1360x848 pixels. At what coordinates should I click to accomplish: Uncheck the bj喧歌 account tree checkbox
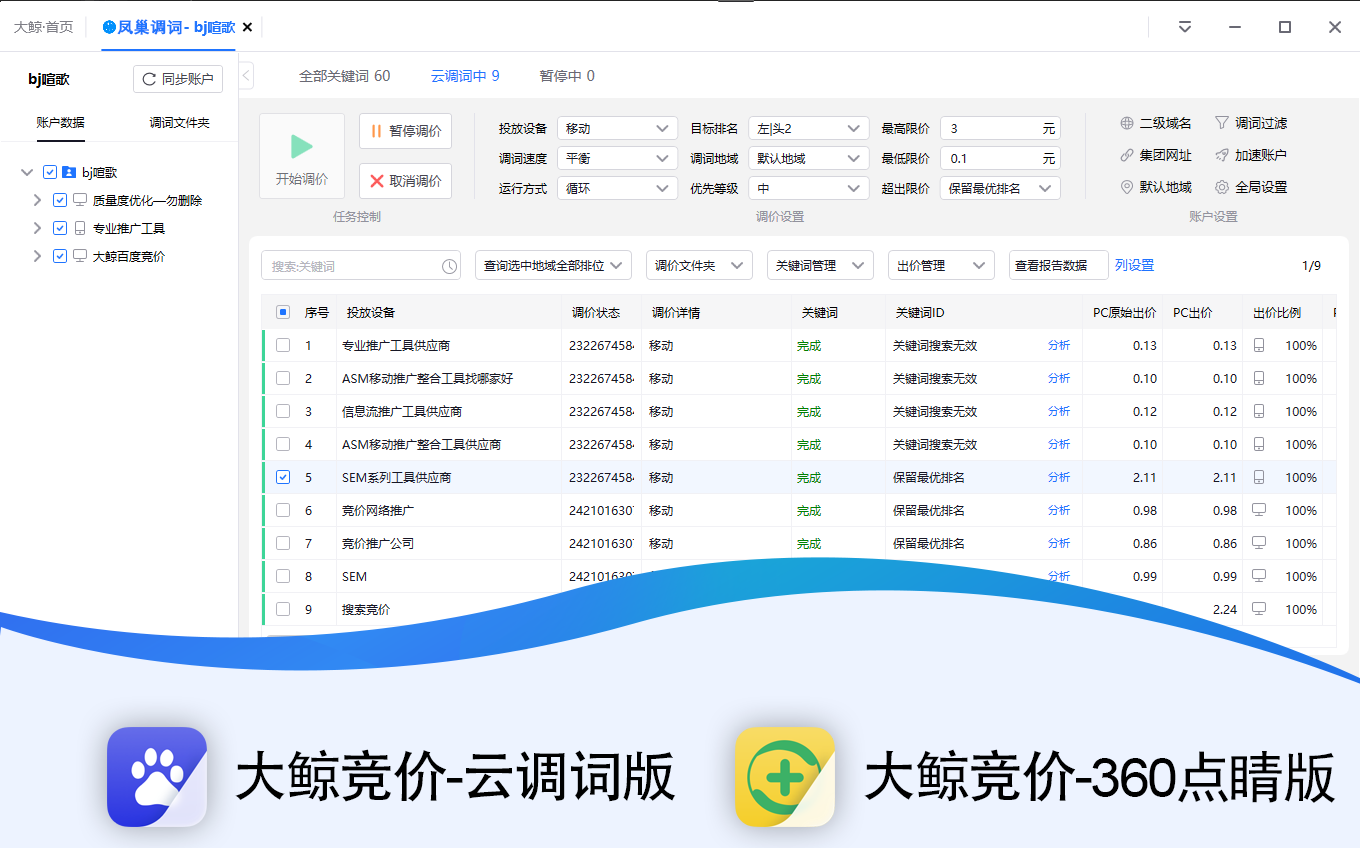pyautogui.click(x=50, y=172)
